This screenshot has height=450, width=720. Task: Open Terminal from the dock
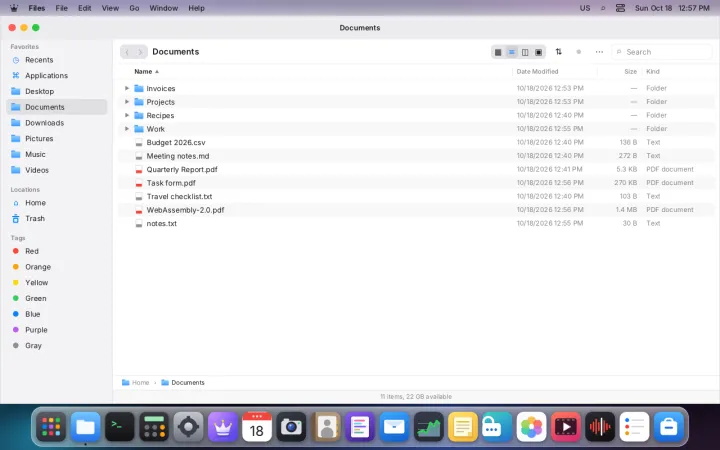point(120,427)
